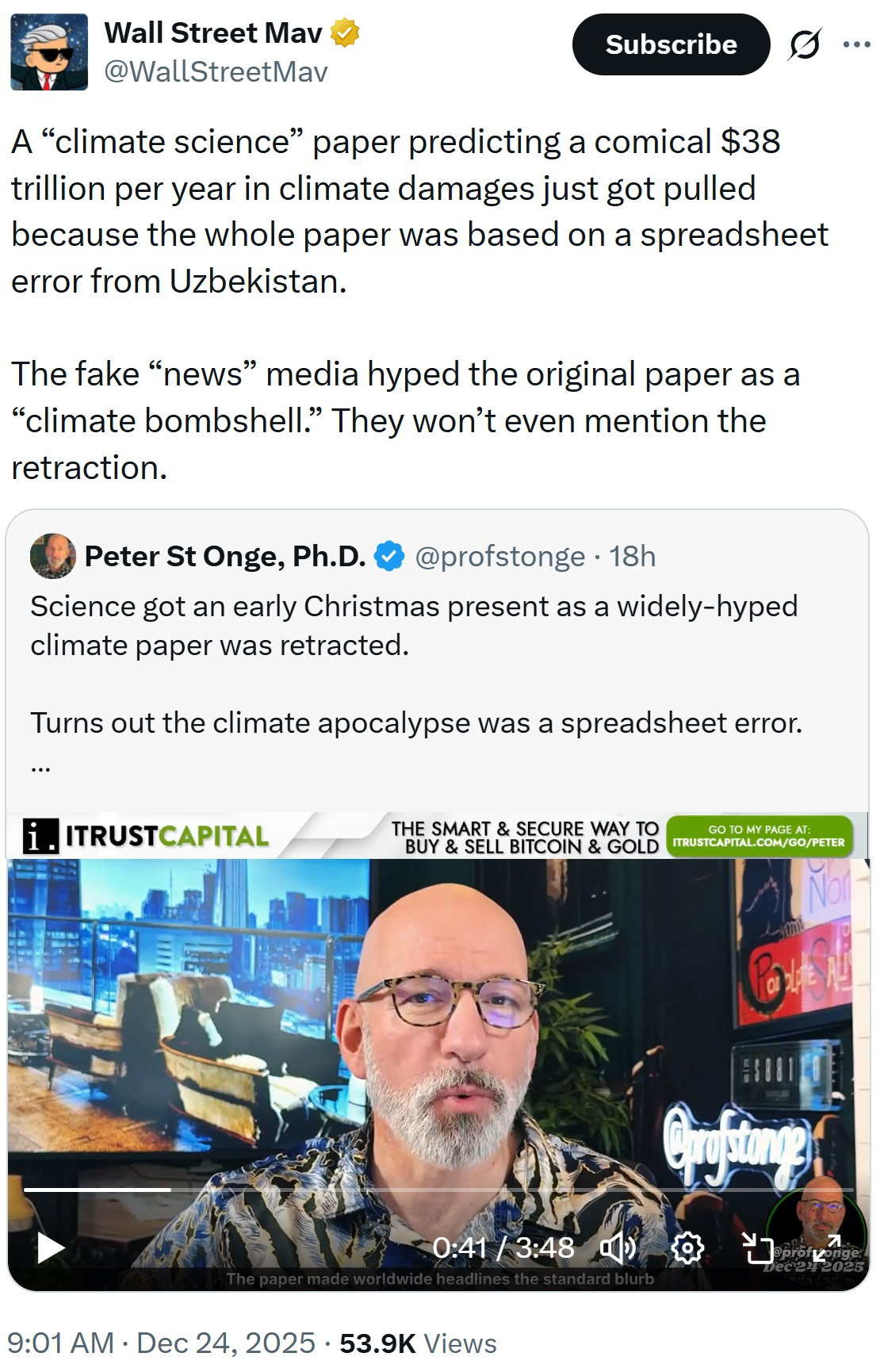Click the Grok slash-circle icon
The width and height of the screenshot is (880, 1372).
pos(804,44)
